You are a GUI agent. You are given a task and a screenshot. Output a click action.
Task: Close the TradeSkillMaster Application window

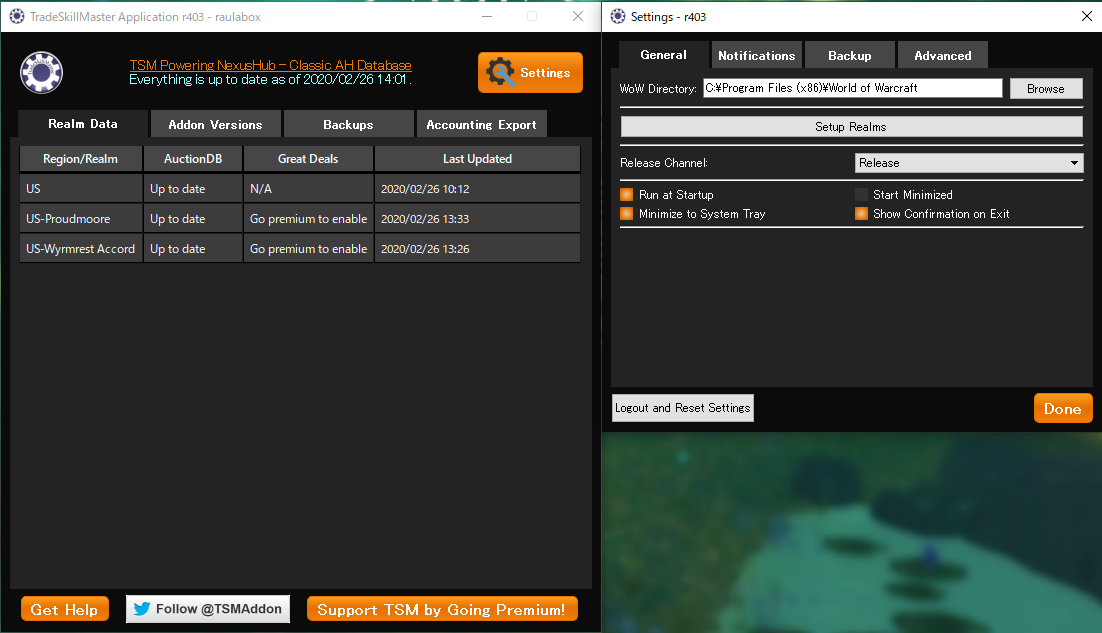[578, 16]
